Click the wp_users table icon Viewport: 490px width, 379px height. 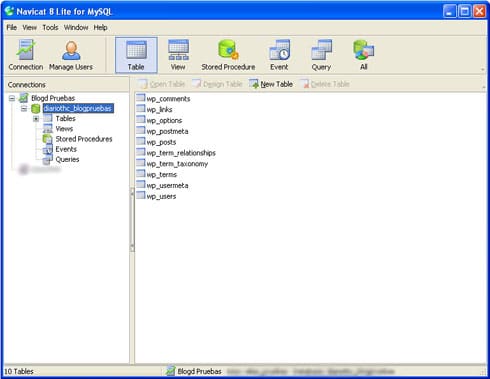(141, 196)
